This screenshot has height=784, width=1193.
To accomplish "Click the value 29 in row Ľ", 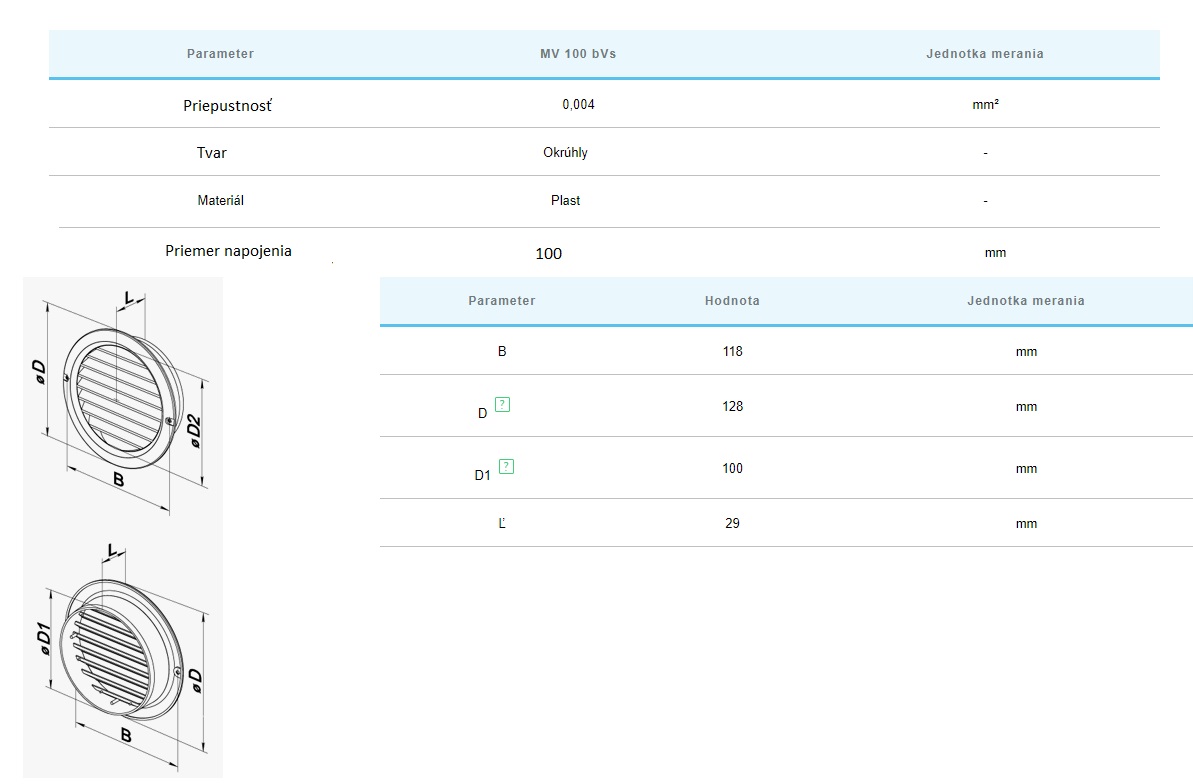I will tap(732, 524).
